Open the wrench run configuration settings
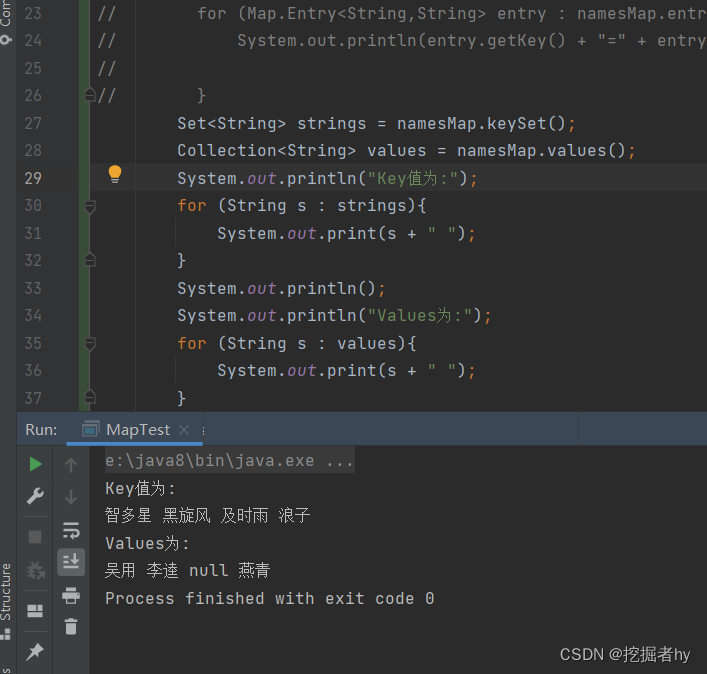This screenshot has height=674, width=707. click(x=35, y=496)
